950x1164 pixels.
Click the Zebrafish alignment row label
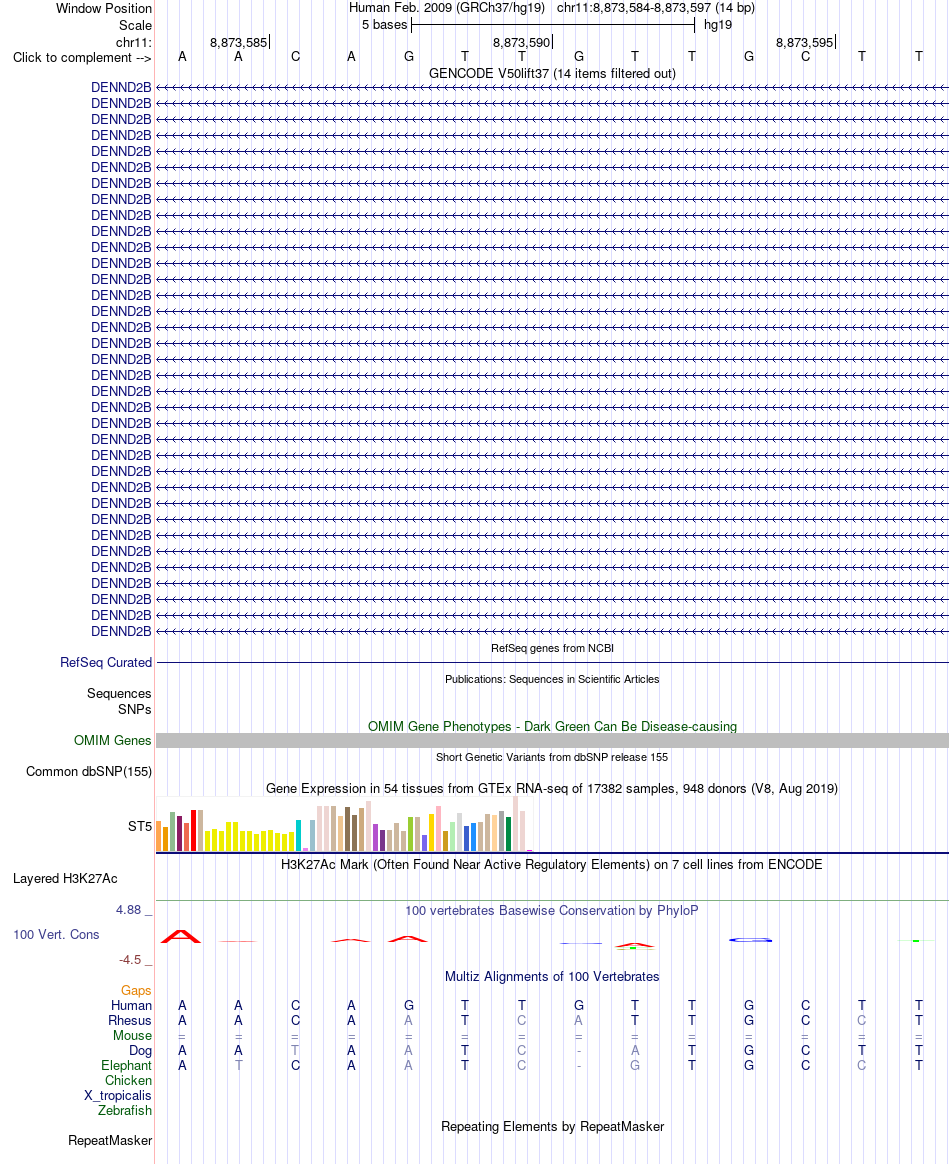[x=125, y=1110]
